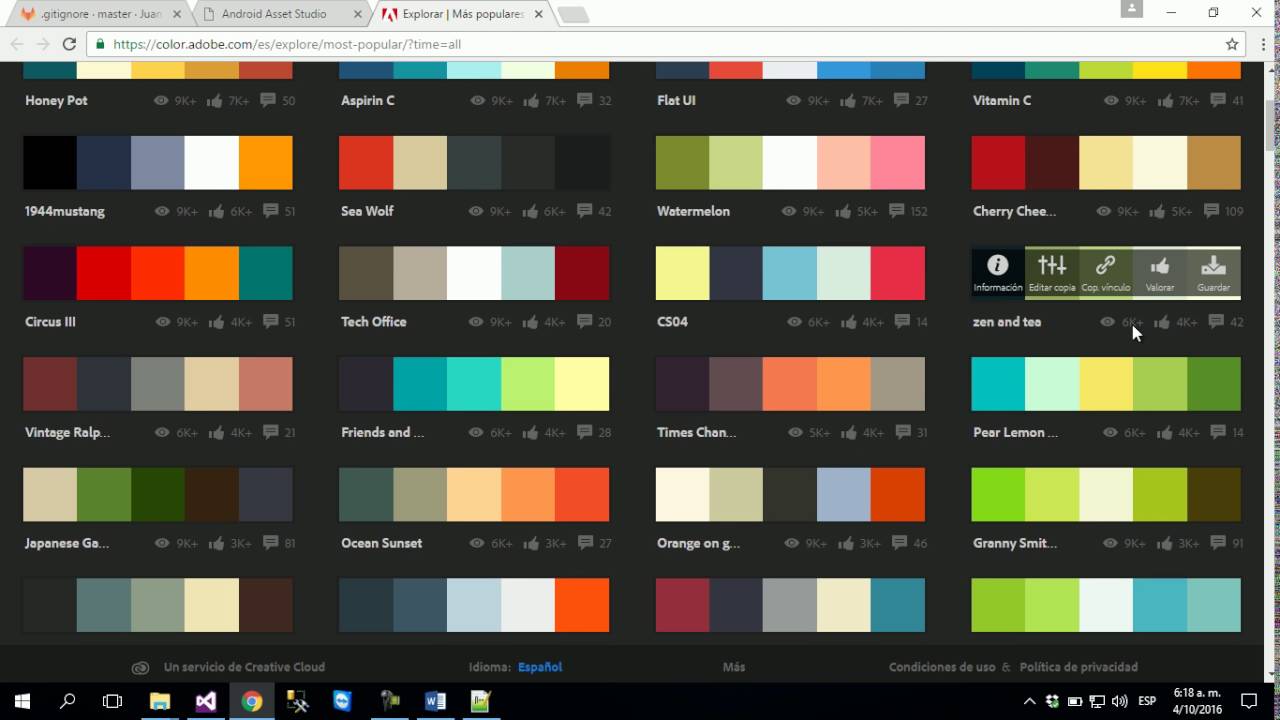Pick the teal swatch in Circus III

pyautogui.click(x=266, y=273)
